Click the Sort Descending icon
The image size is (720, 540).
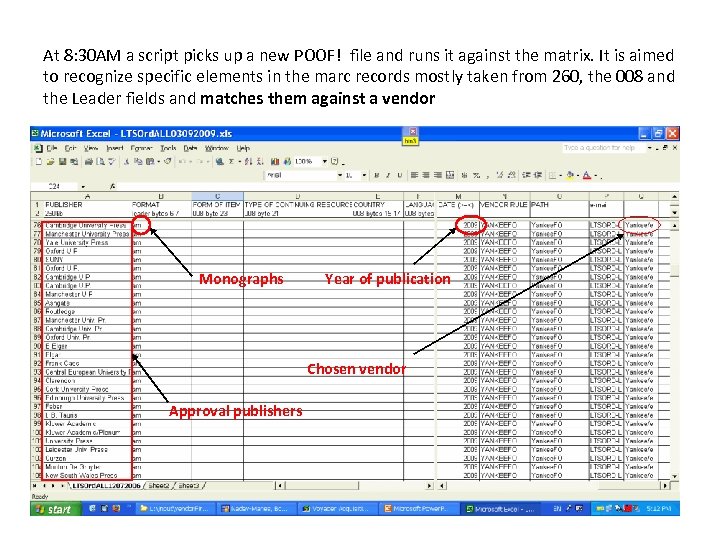(259, 162)
